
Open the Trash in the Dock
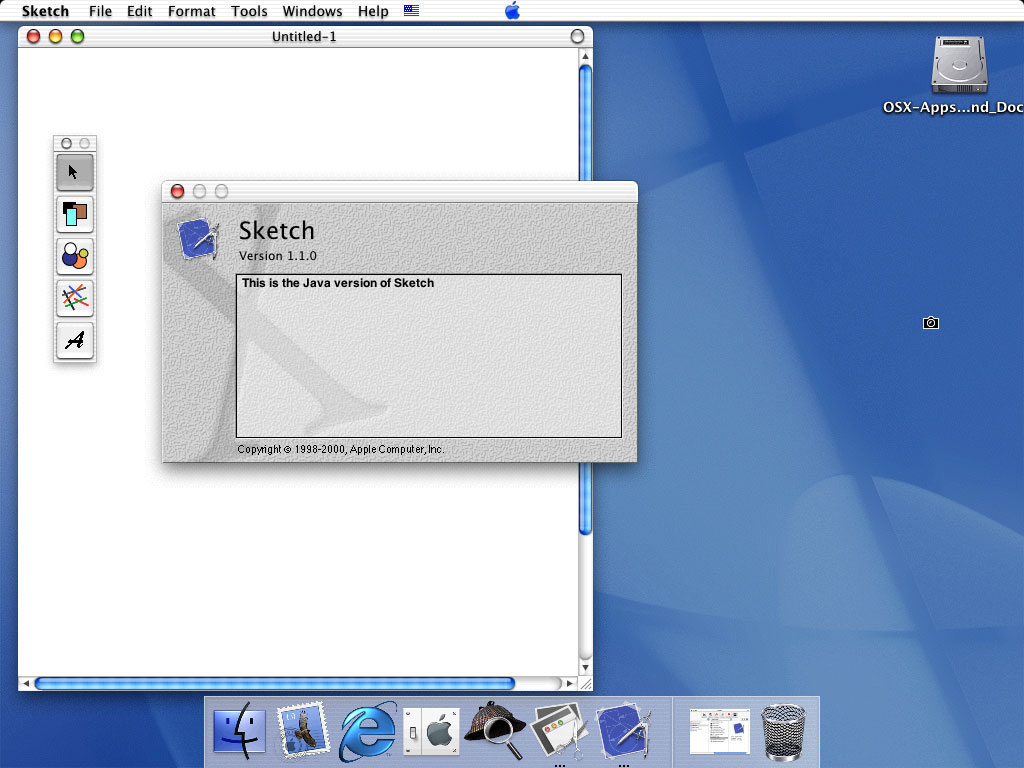[x=784, y=732]
